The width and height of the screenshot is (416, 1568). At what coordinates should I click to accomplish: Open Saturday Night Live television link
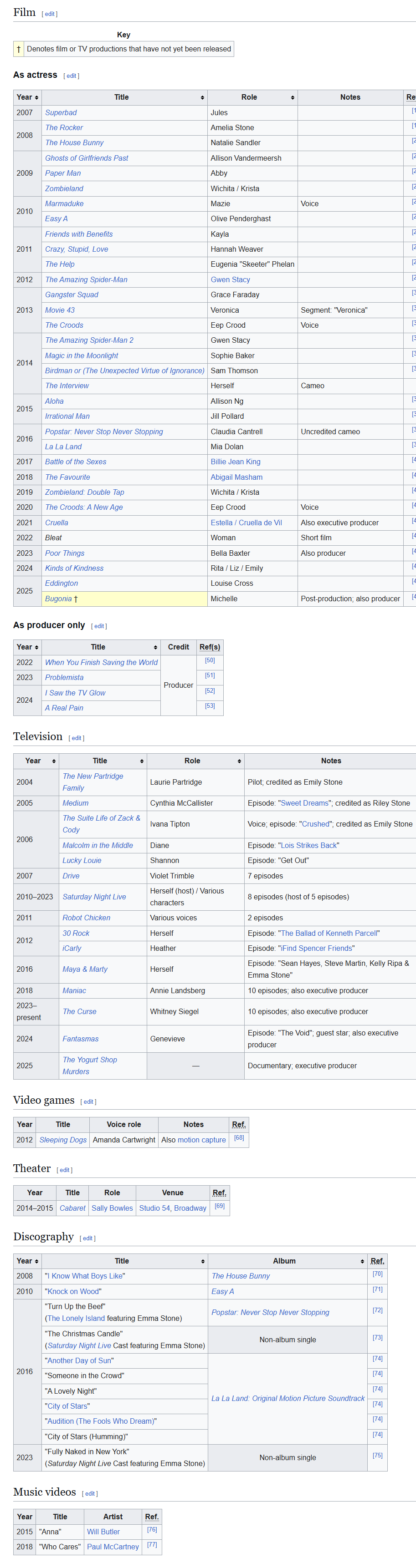pyautogui.click(x=94, y=897)
